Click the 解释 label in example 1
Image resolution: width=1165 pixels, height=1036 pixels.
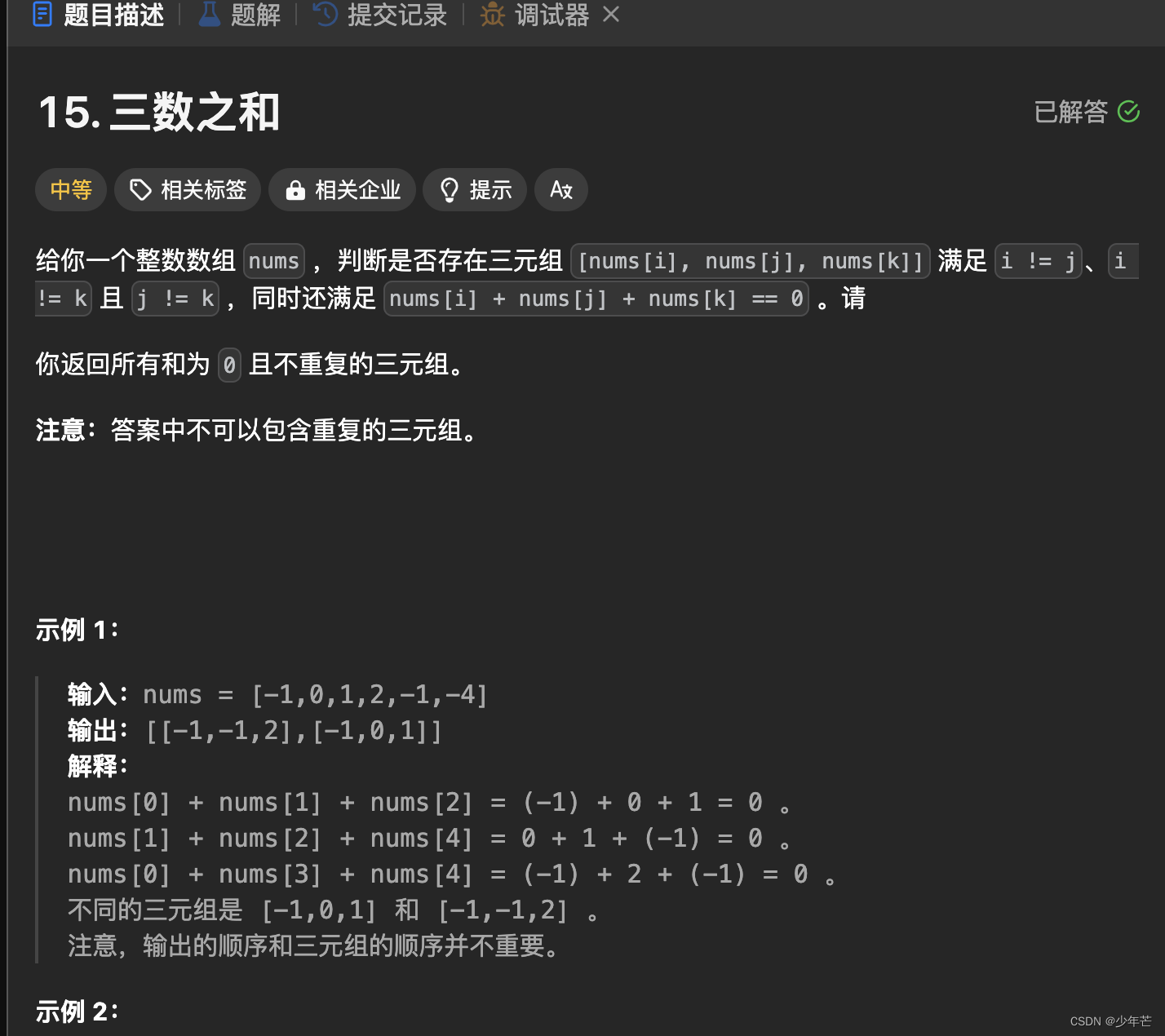[x=98, y=767]
